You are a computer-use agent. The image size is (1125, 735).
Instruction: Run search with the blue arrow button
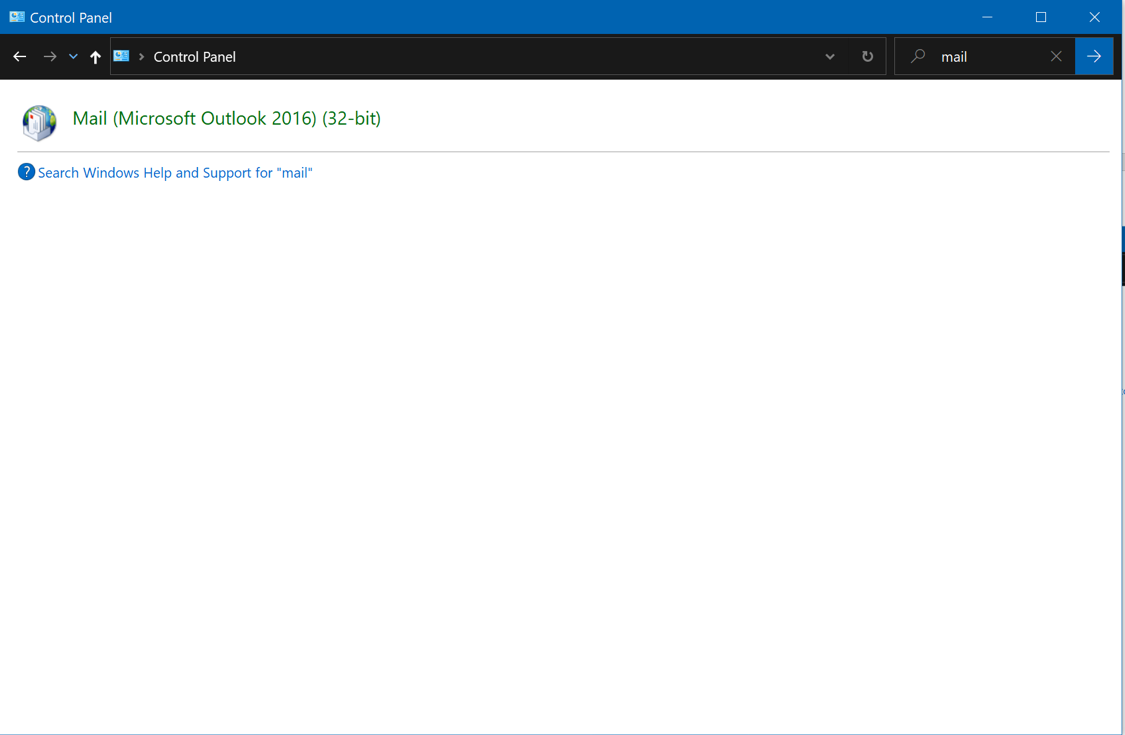tap(1094, 56)
